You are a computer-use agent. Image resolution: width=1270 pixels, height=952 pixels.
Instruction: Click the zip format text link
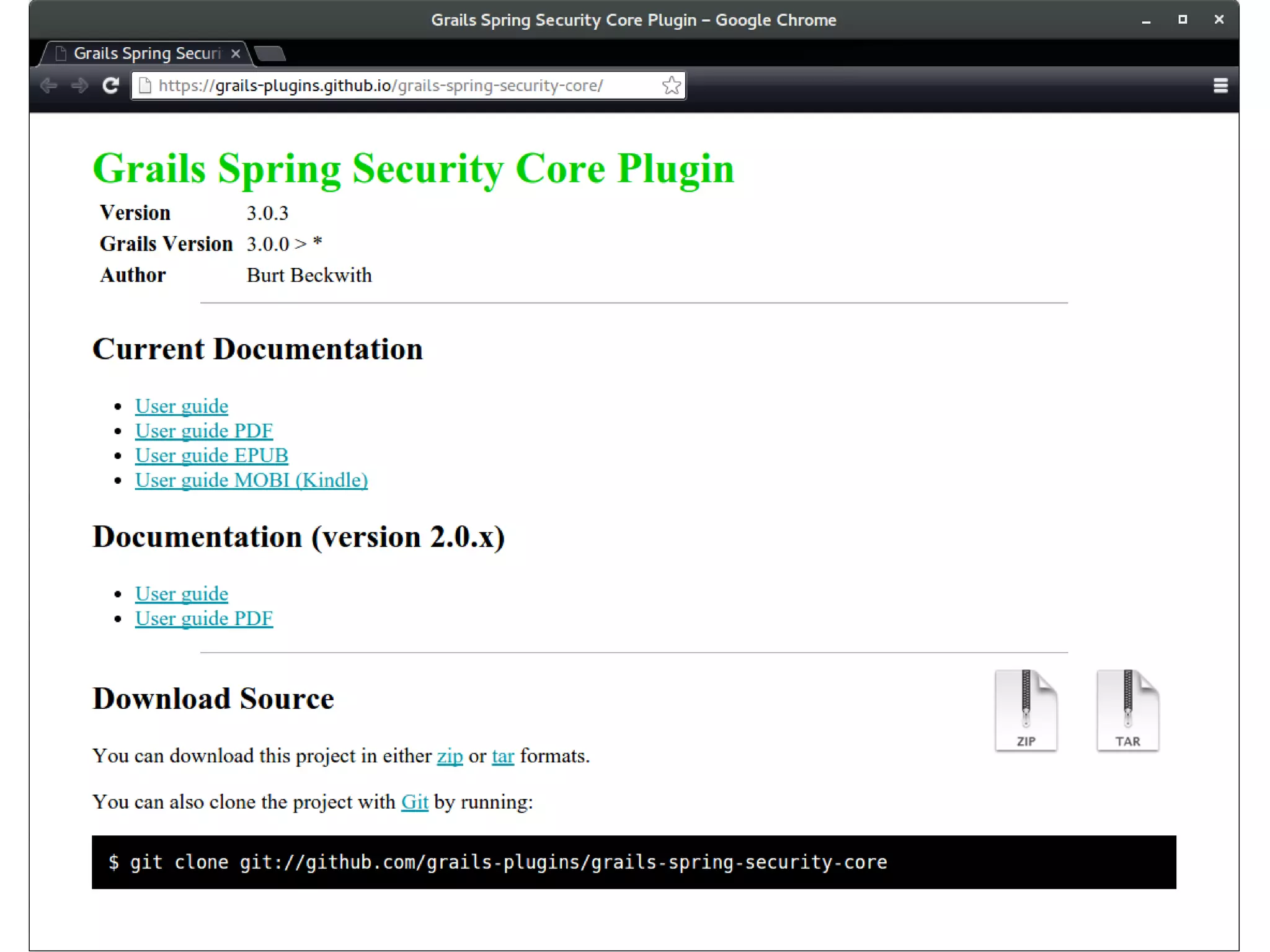click(x=450, y=756)
